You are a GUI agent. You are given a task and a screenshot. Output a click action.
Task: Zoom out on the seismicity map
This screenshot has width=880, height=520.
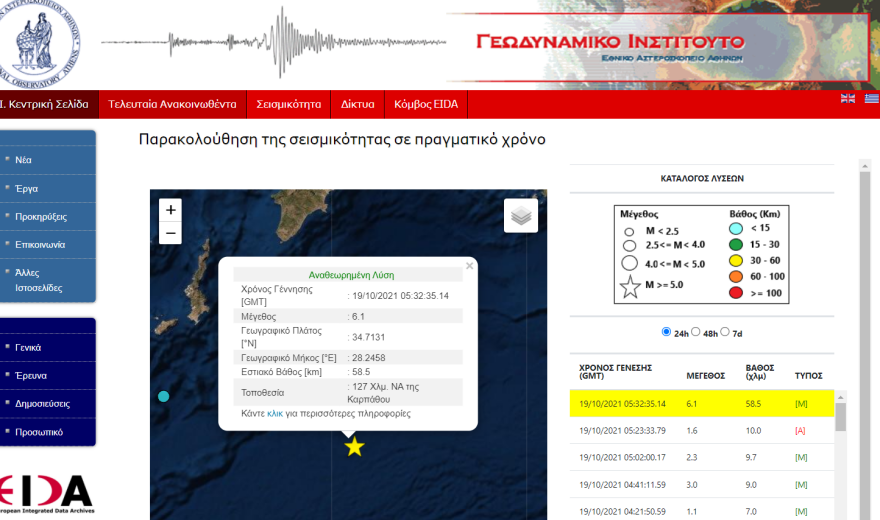[x=171, y=233]
